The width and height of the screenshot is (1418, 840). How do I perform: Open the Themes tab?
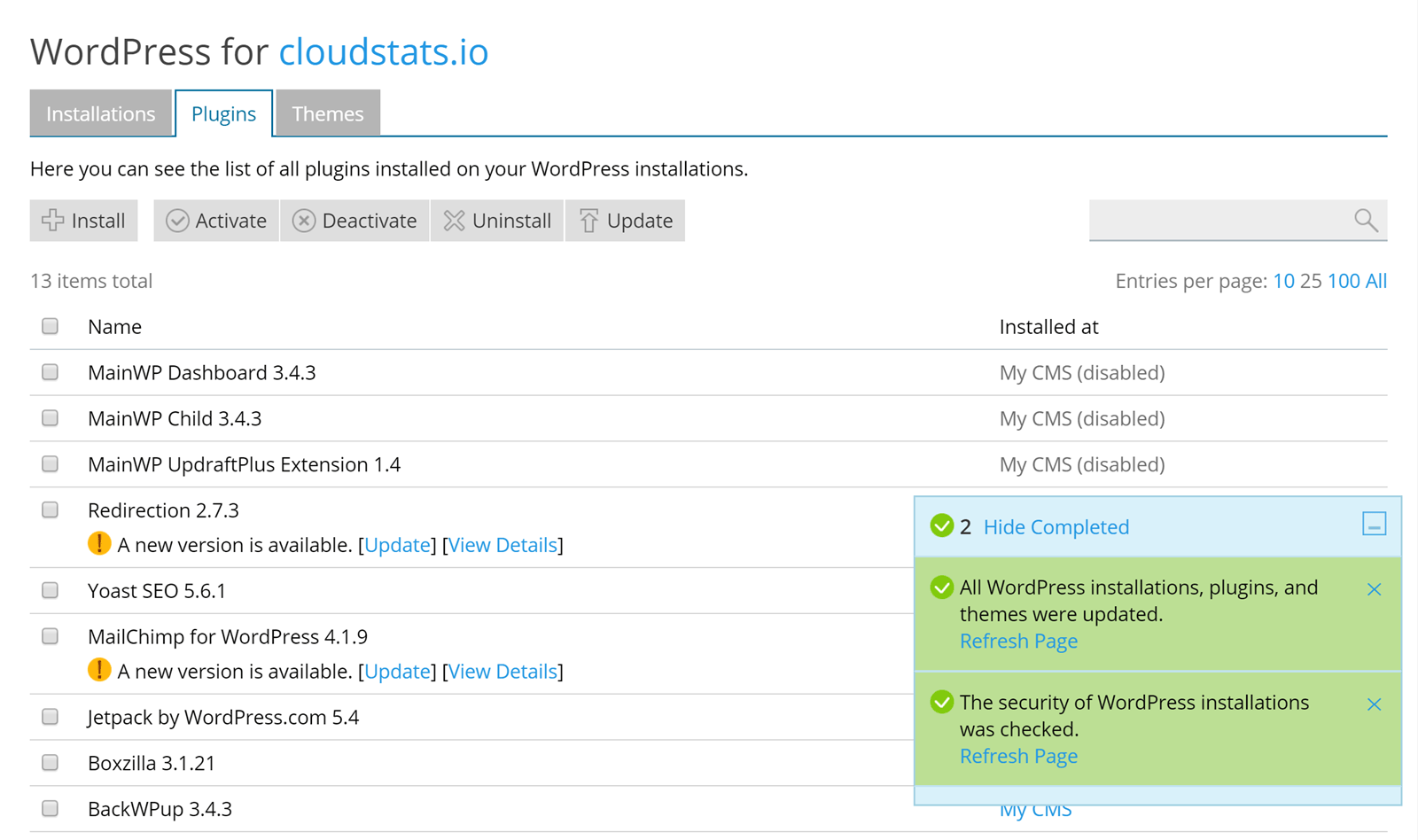327,113
